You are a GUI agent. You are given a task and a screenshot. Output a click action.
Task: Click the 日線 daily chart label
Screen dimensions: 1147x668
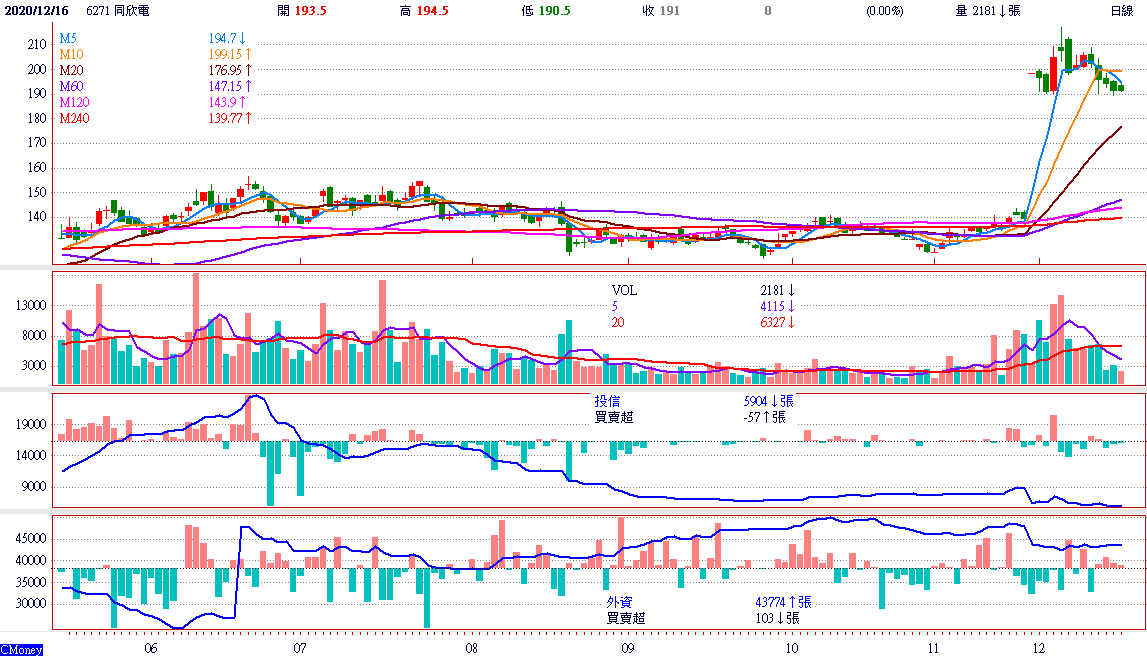click(1121, 11)
